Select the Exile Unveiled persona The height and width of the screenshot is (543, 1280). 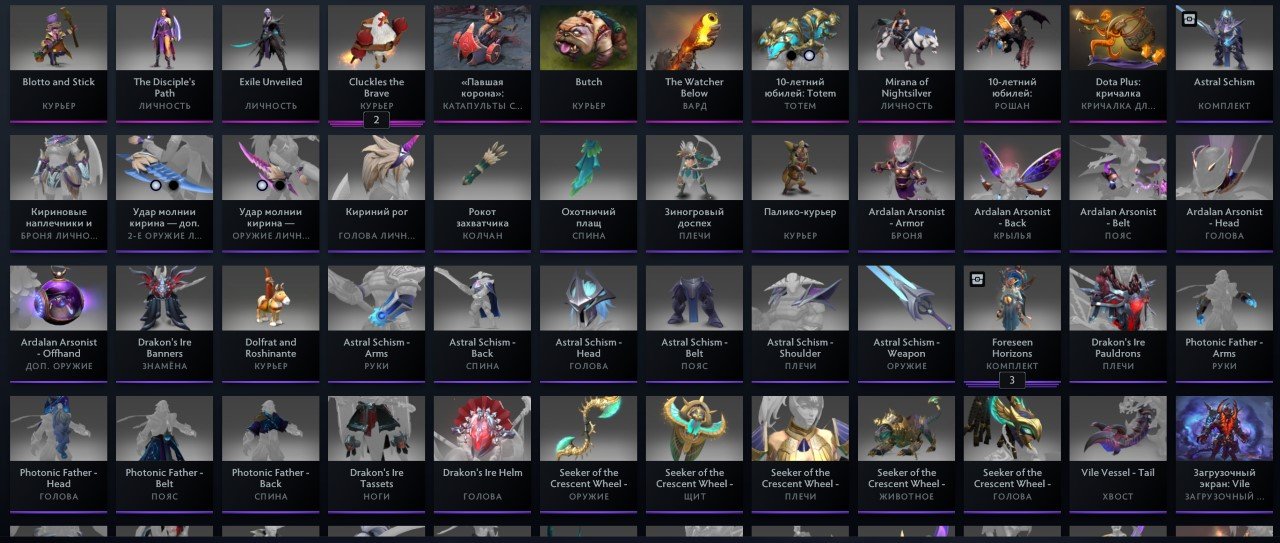[271, 63]
